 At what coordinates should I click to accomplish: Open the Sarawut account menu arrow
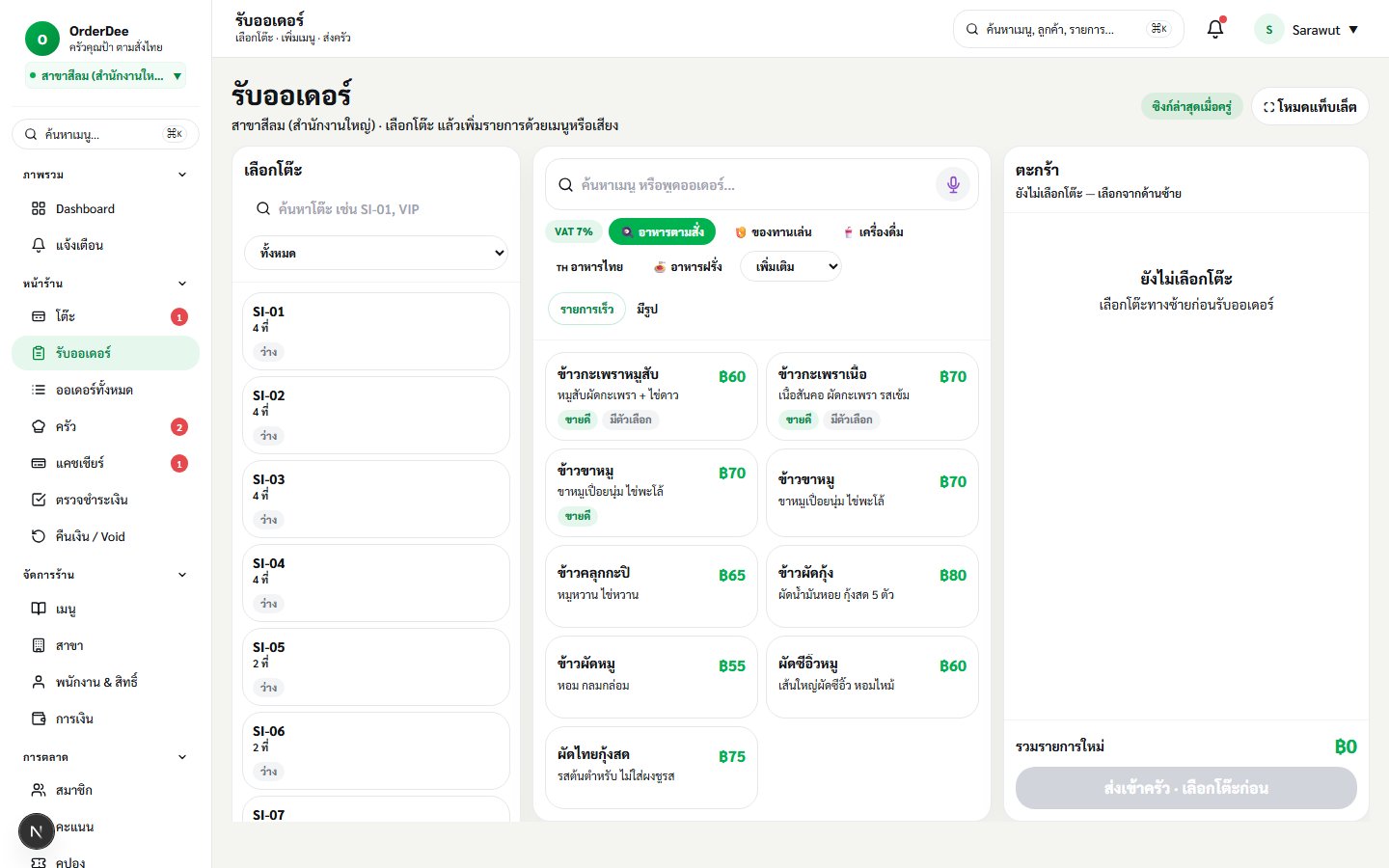pyautogui.click(x=1353, y=30)
